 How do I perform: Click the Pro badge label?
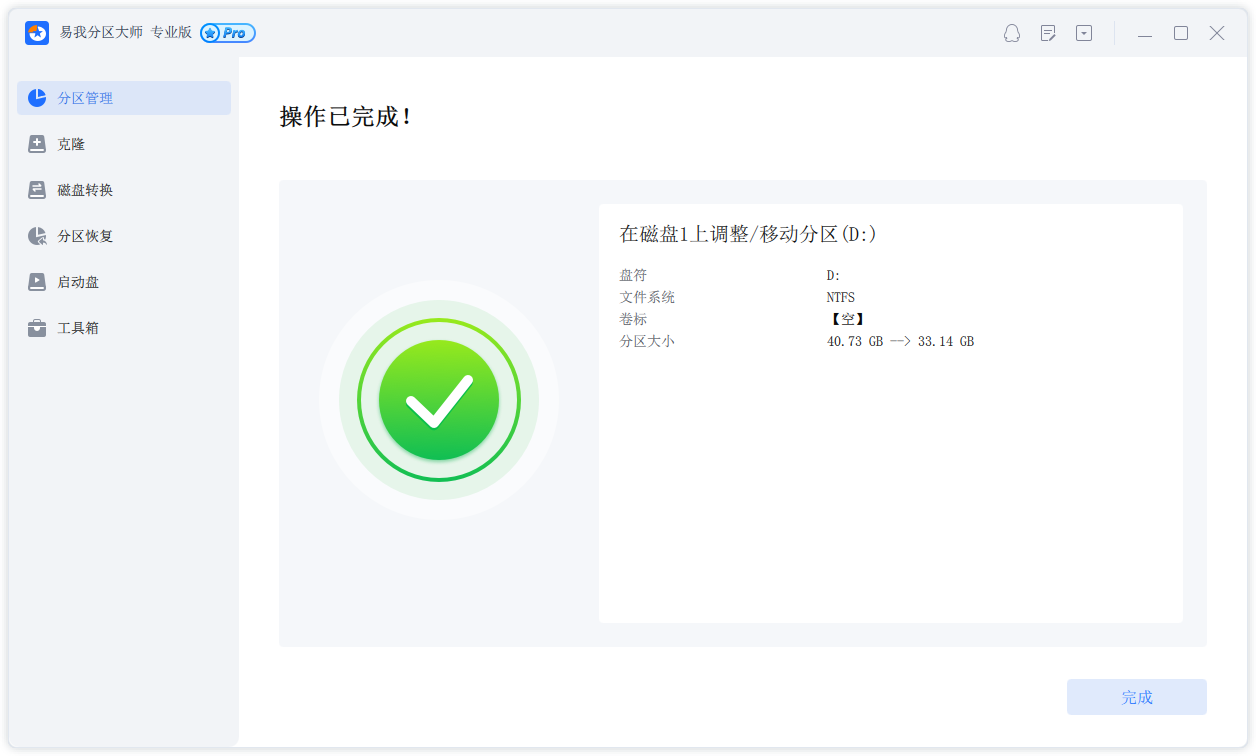pos(227,33)
